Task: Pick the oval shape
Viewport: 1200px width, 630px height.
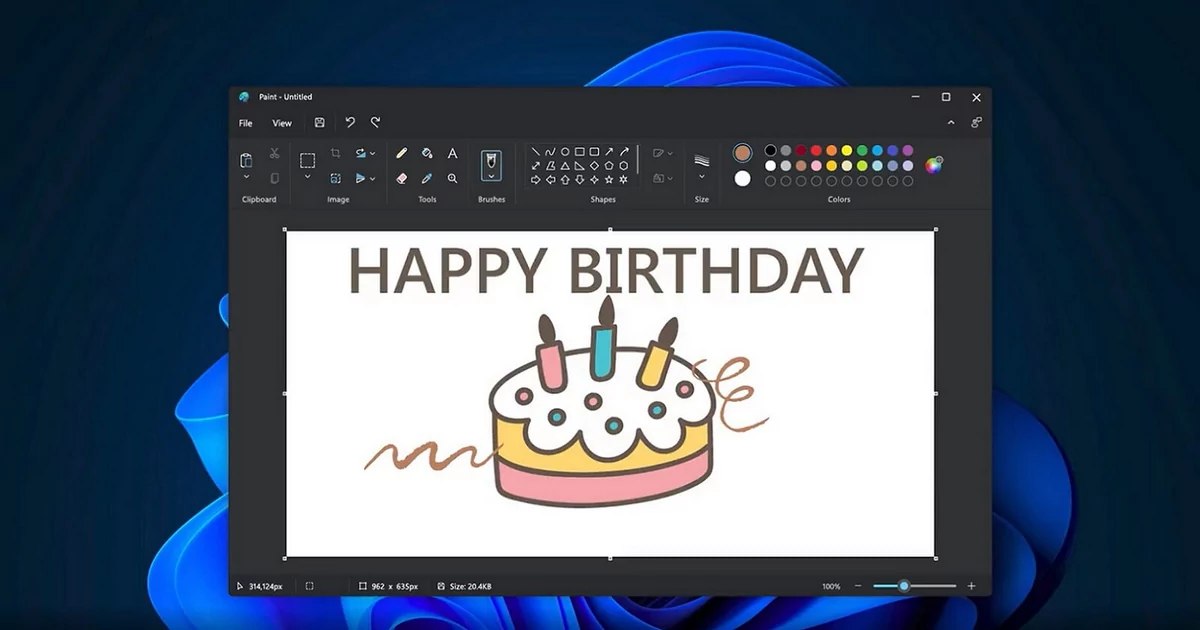Action: [566, 151]
